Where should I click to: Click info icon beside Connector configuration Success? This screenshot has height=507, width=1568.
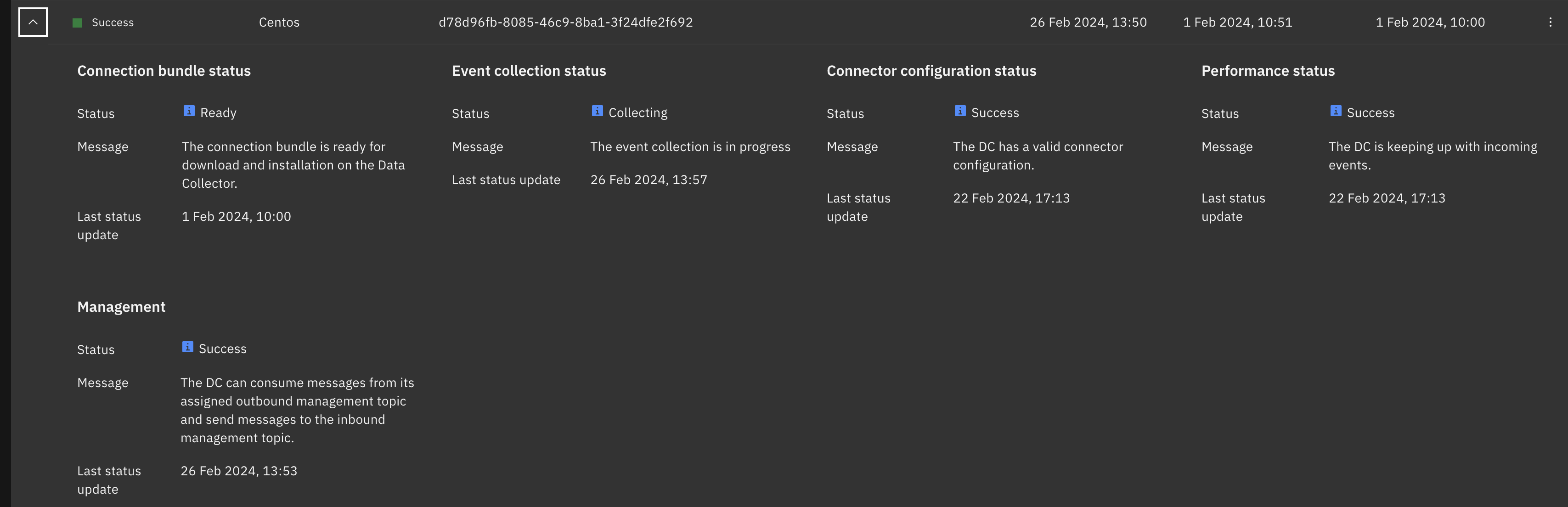coord(960,111)
